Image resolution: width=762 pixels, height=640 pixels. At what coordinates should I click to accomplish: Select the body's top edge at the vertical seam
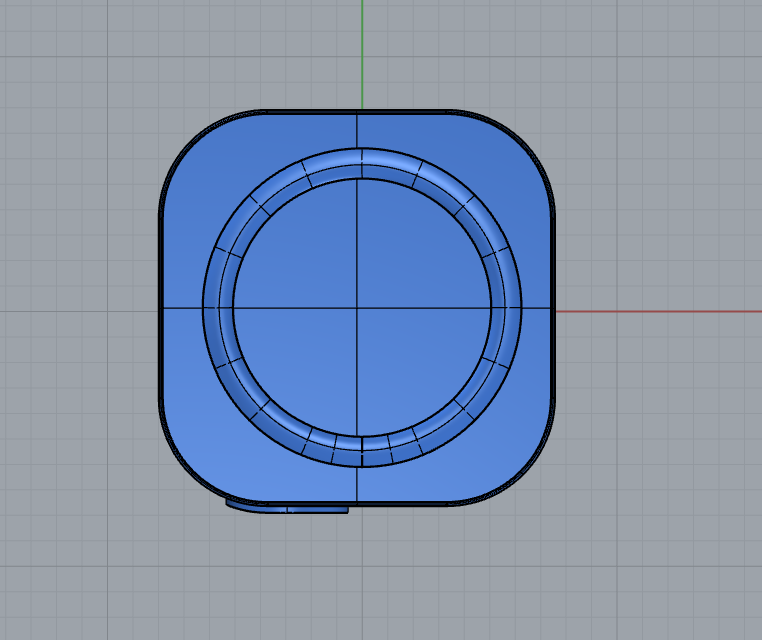tap(358, 111)
